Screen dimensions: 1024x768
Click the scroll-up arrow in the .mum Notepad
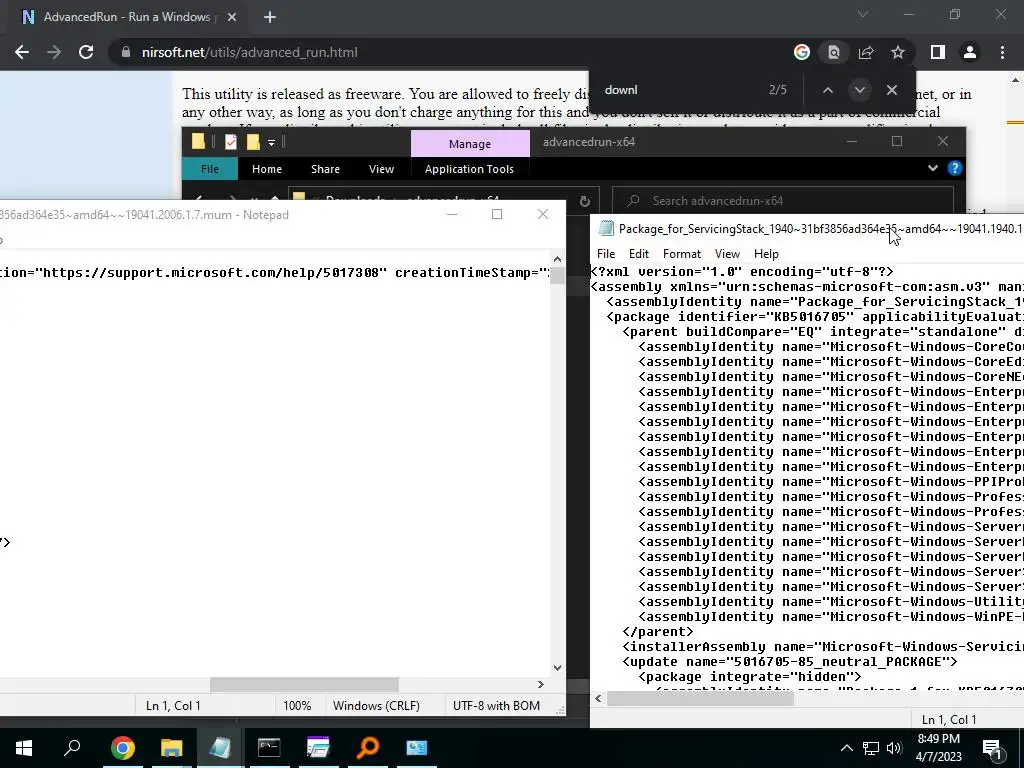coord(557,259)
